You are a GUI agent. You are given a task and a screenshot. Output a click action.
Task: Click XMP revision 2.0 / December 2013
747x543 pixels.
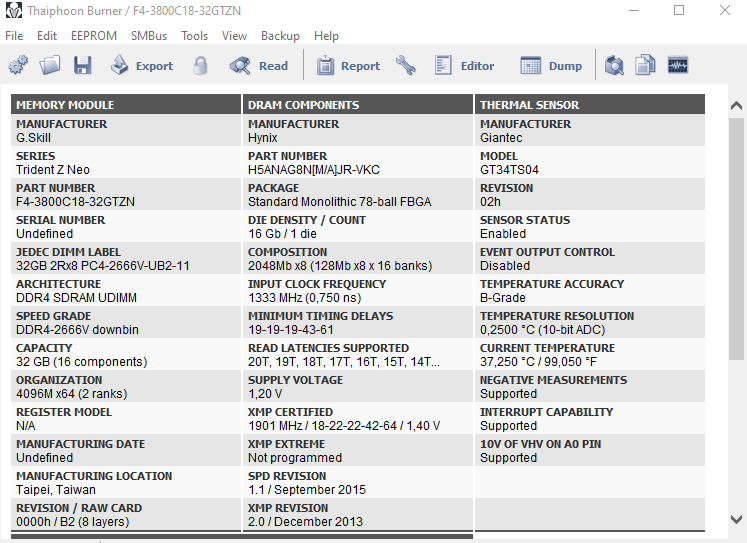305,522
